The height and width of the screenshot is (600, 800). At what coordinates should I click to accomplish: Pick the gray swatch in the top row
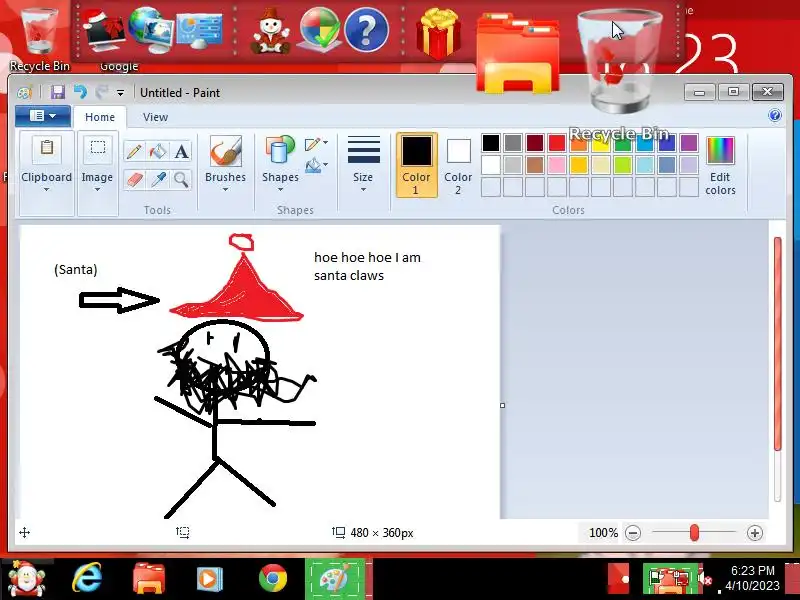pos(513,143)
